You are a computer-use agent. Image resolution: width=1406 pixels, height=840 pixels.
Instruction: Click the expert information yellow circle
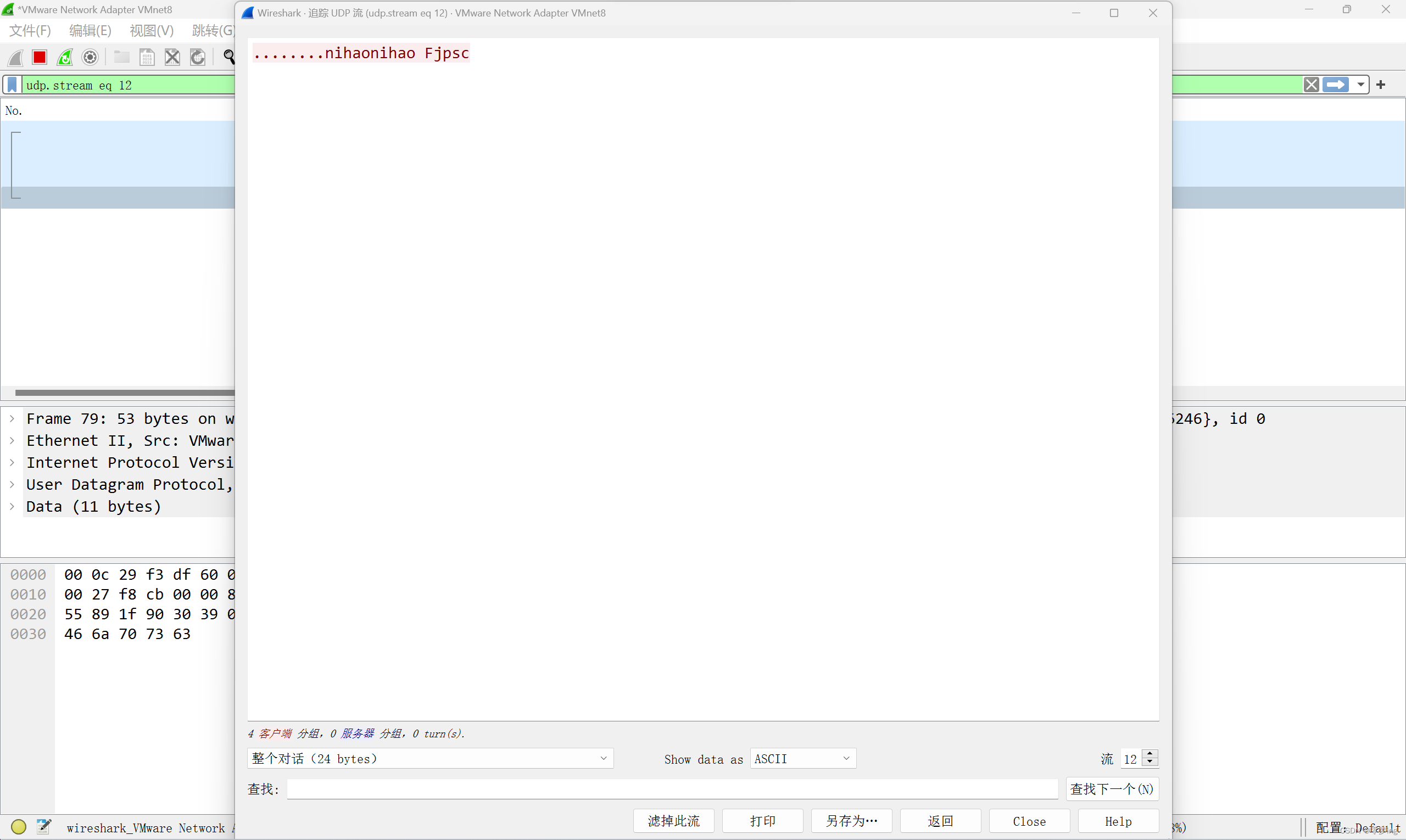(x=19, y=827)
